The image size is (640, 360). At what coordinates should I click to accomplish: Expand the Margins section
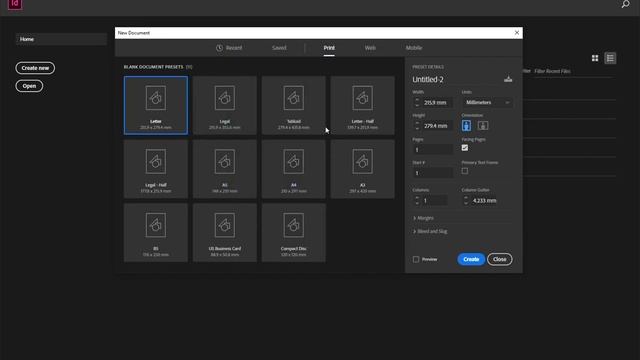pyautogui.click(x=423, y=218)
